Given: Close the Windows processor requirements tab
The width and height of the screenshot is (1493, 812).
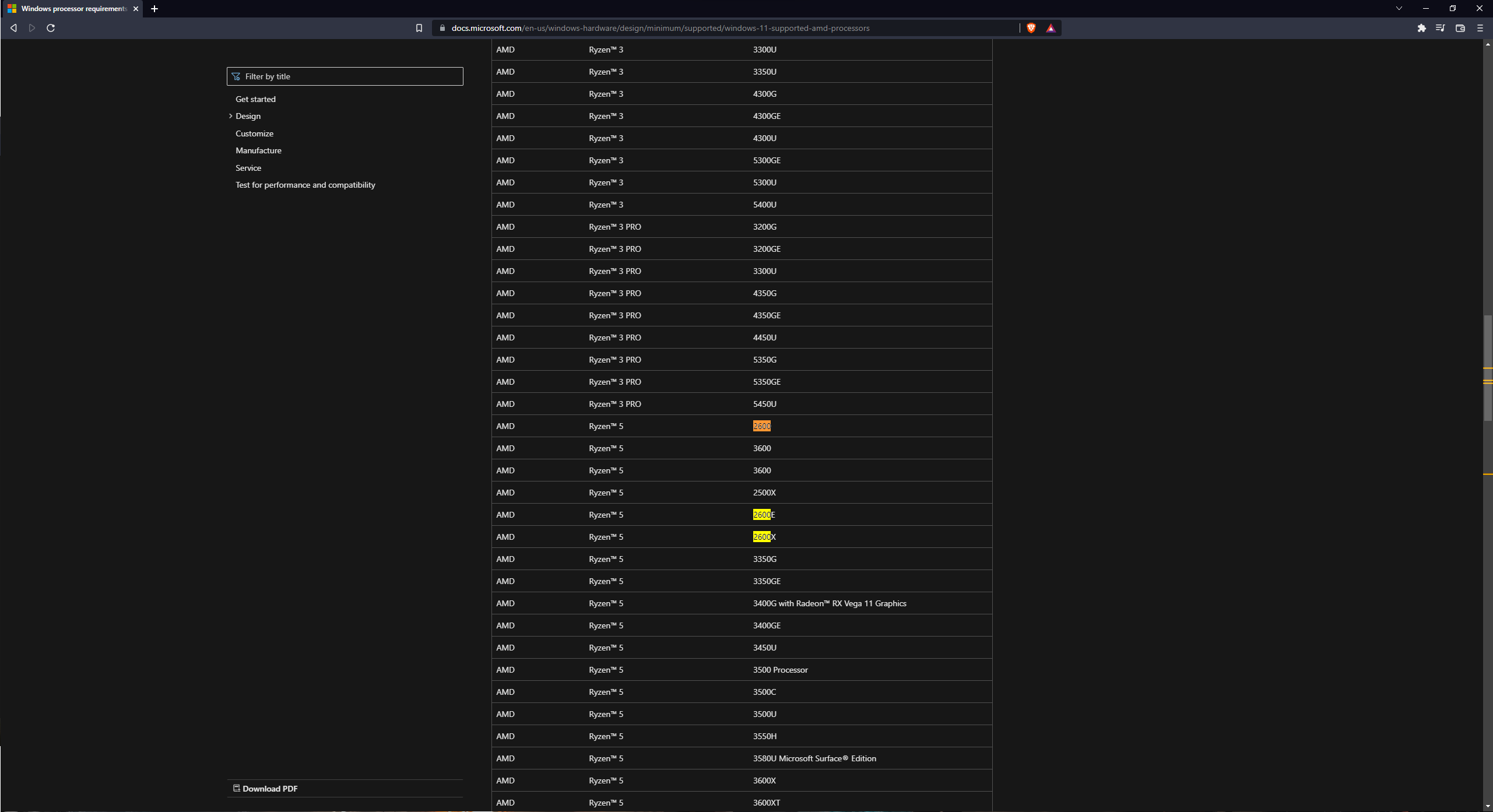Looking at the screenshot, I should coord(136,9).
